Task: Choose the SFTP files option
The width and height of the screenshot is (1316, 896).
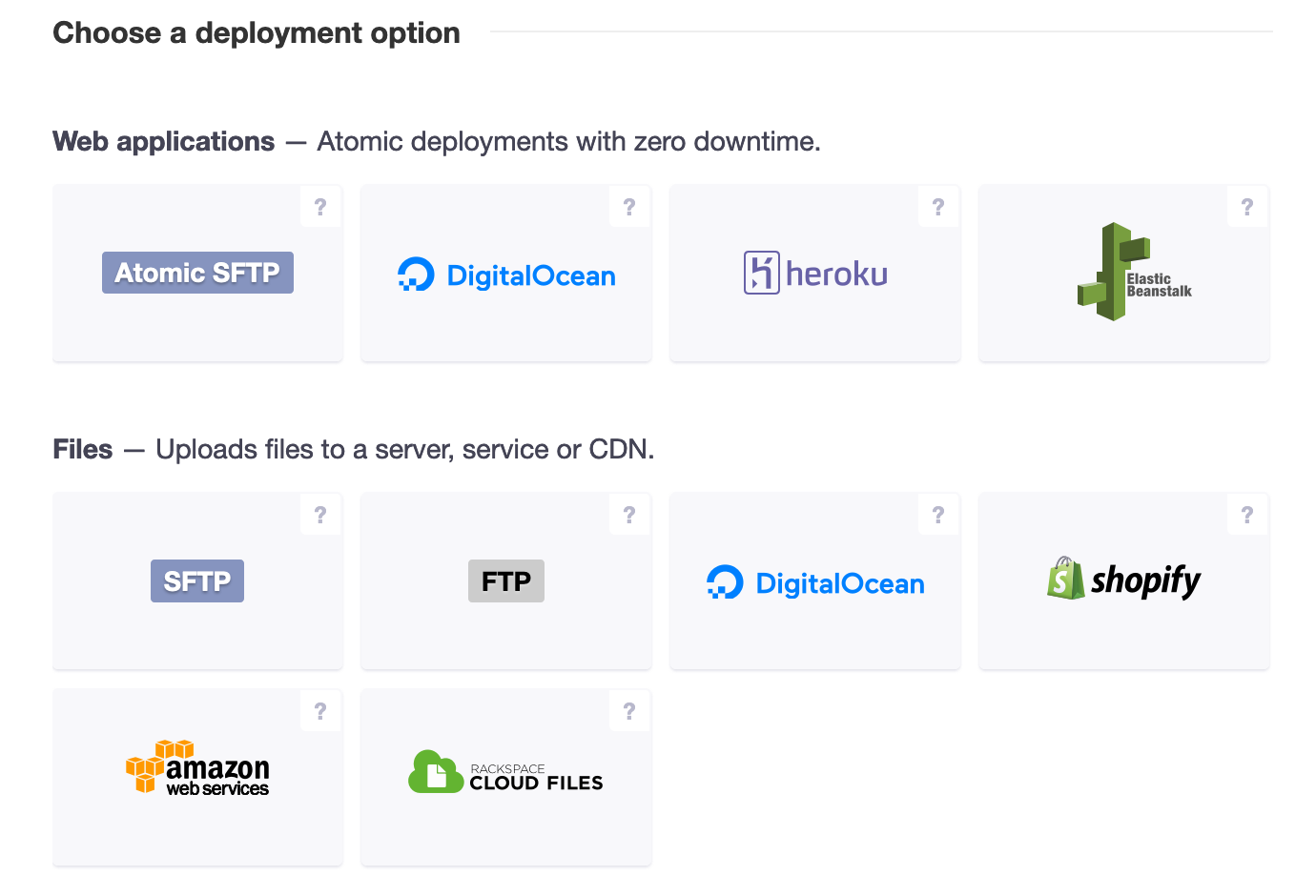Action: [x=197, y=581]
